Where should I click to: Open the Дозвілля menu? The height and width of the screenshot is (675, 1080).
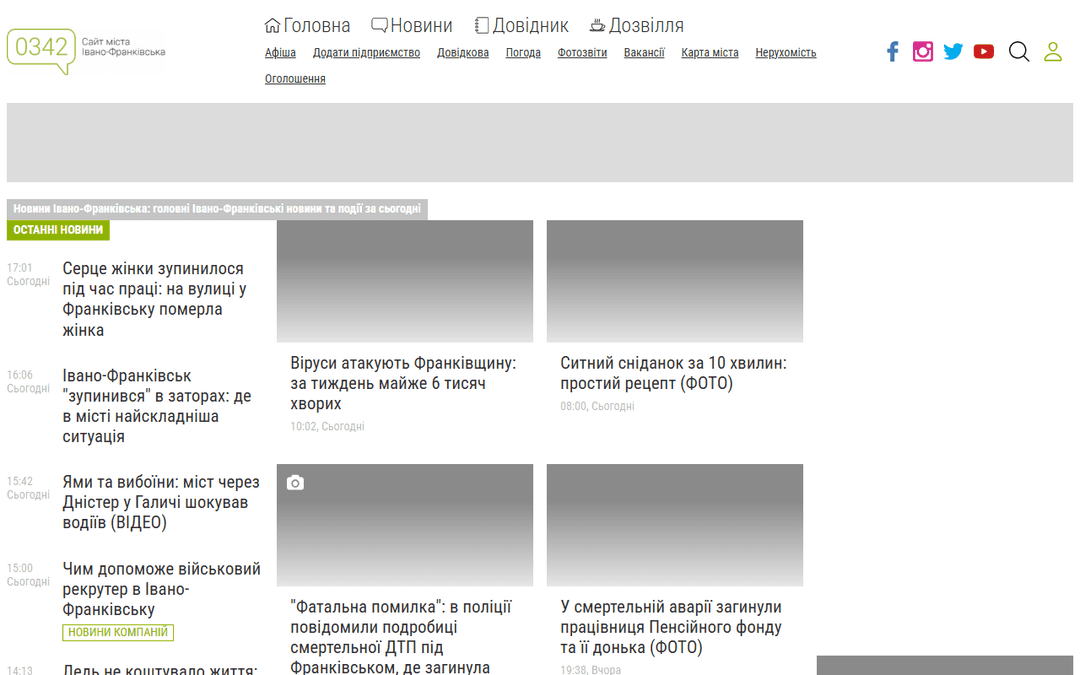click(x=636, y=25)
